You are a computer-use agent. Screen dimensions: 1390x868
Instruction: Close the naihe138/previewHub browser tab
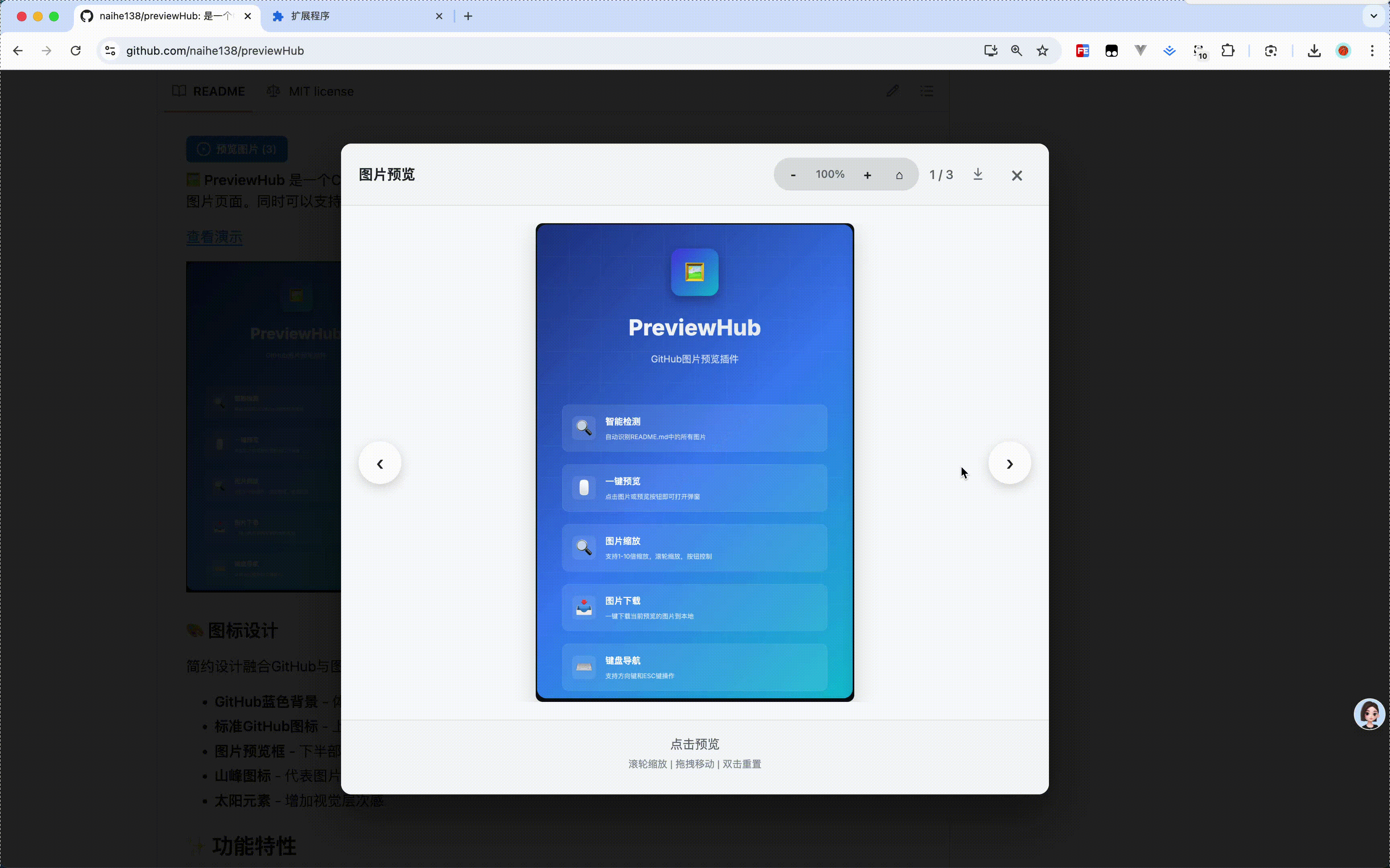[x=248, y=16]
